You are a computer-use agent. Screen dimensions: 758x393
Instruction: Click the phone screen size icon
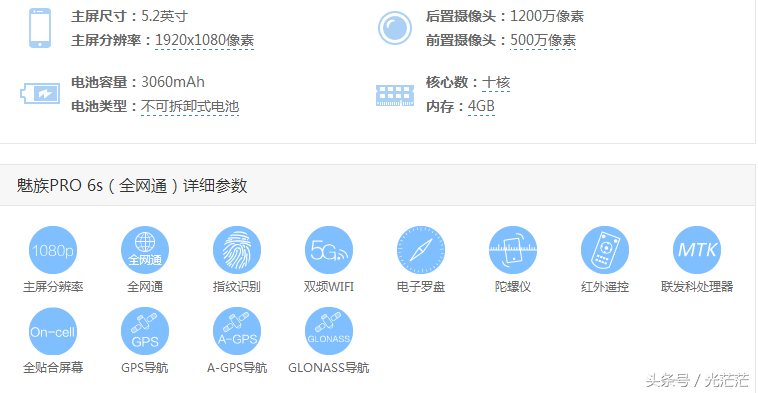tap(40, 28)
